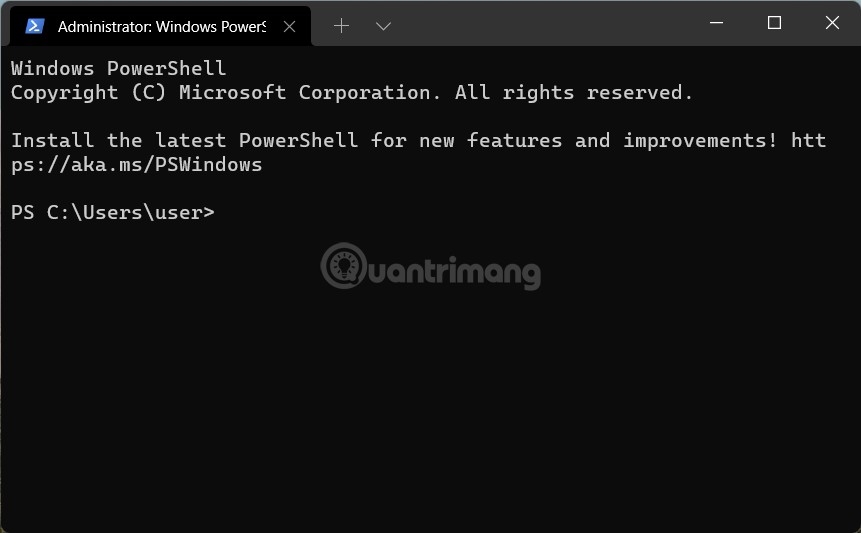Click the ps://aka.ms/PSWindows link text
861x533 pixels.
[136, 164]
